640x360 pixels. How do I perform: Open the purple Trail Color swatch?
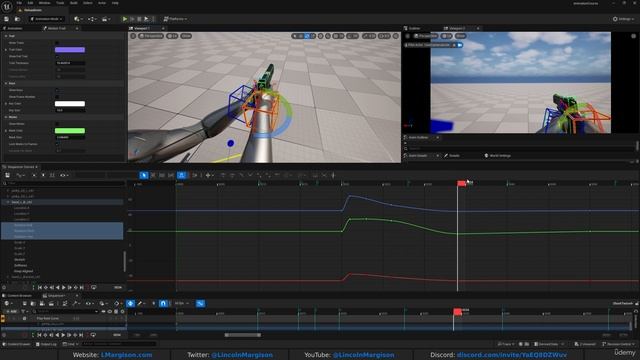(x=70, y=50)
